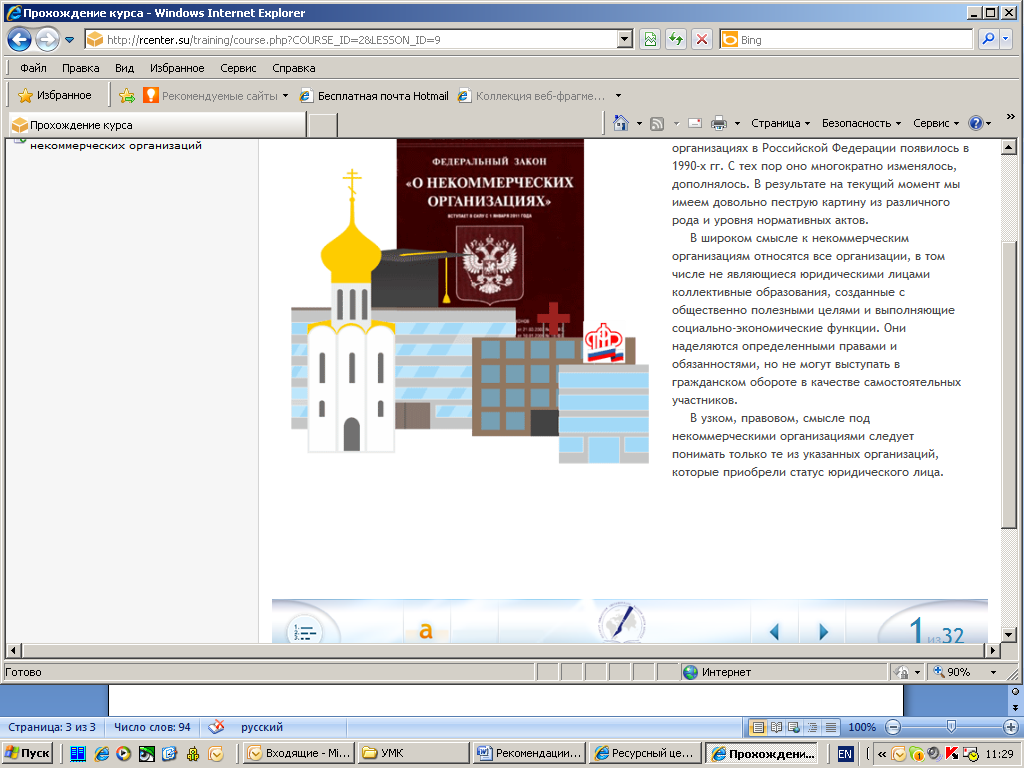1024x768 pixels.
Task: Click the horizontal scrollbar right arrow
Action: [x=993, y=650]
